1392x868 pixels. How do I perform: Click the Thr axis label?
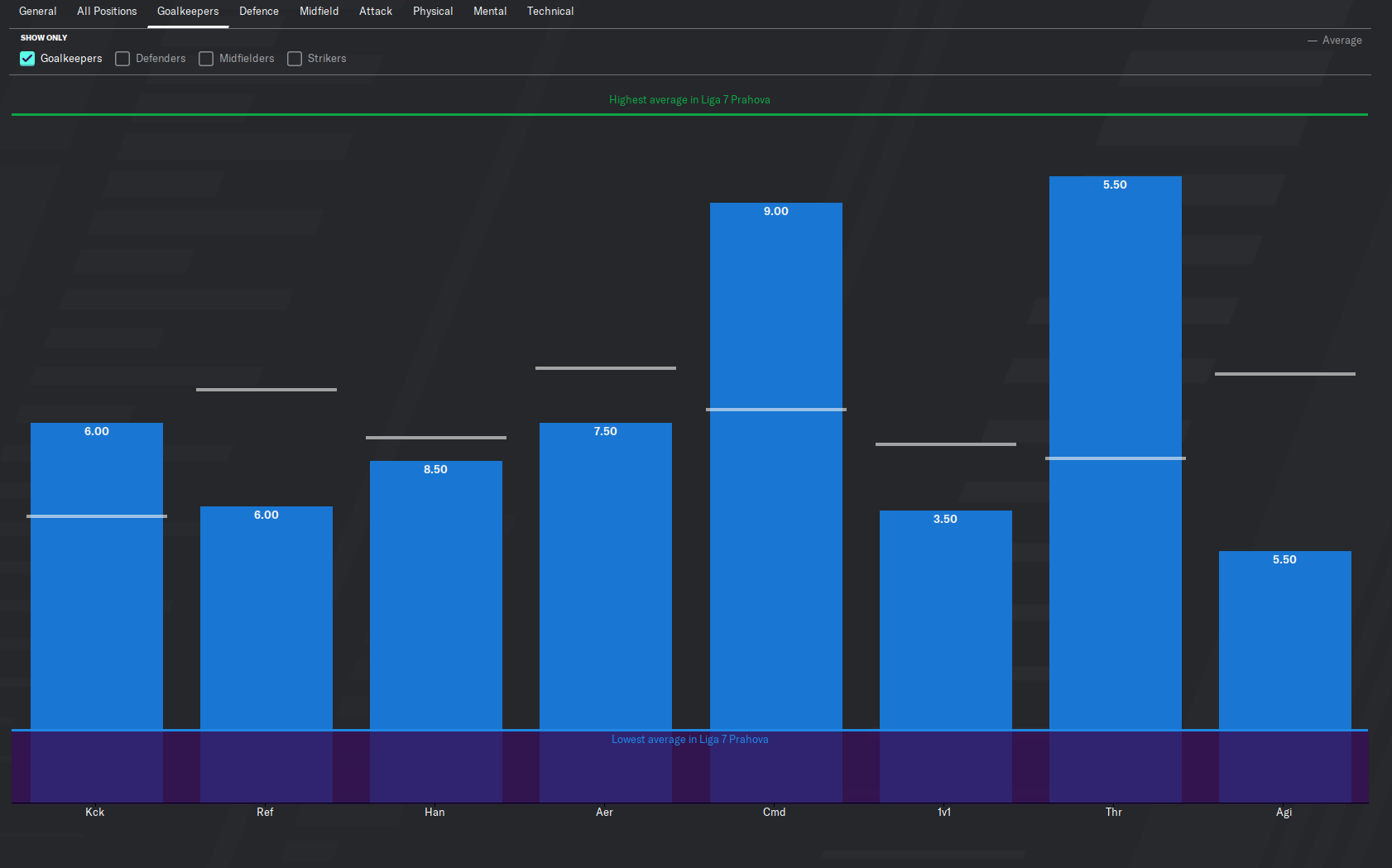[1114, 813]
